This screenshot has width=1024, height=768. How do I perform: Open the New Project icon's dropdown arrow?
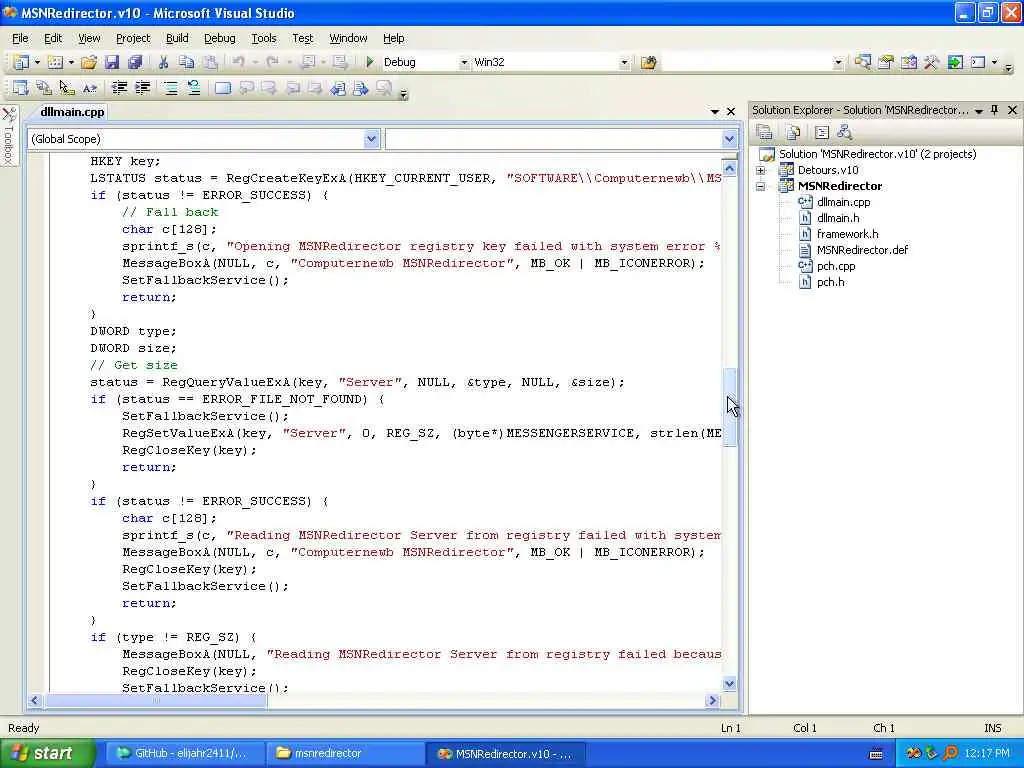(37, 63)
